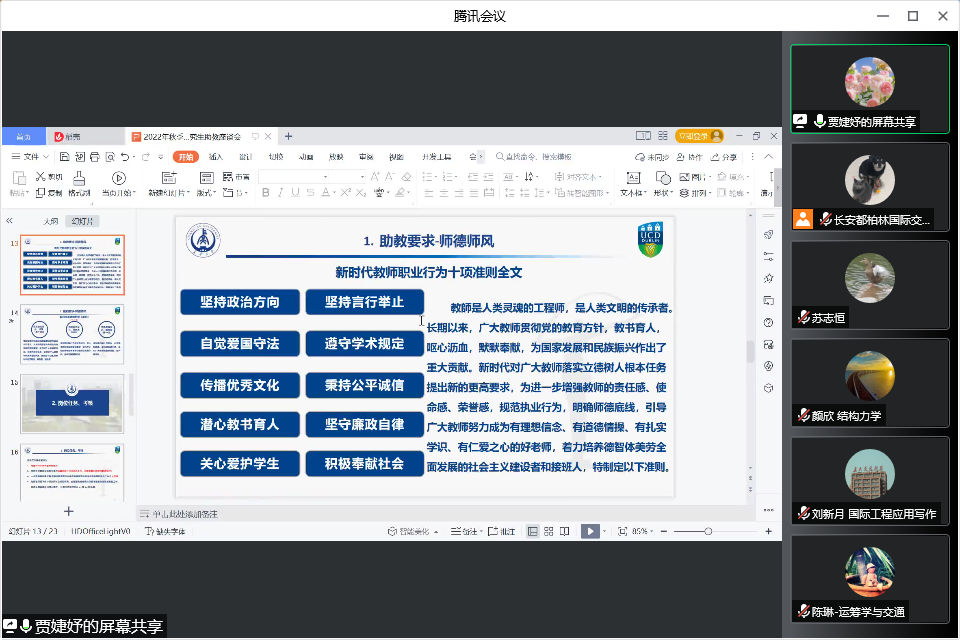Click the Undo arrow icon

click(125, 157)
